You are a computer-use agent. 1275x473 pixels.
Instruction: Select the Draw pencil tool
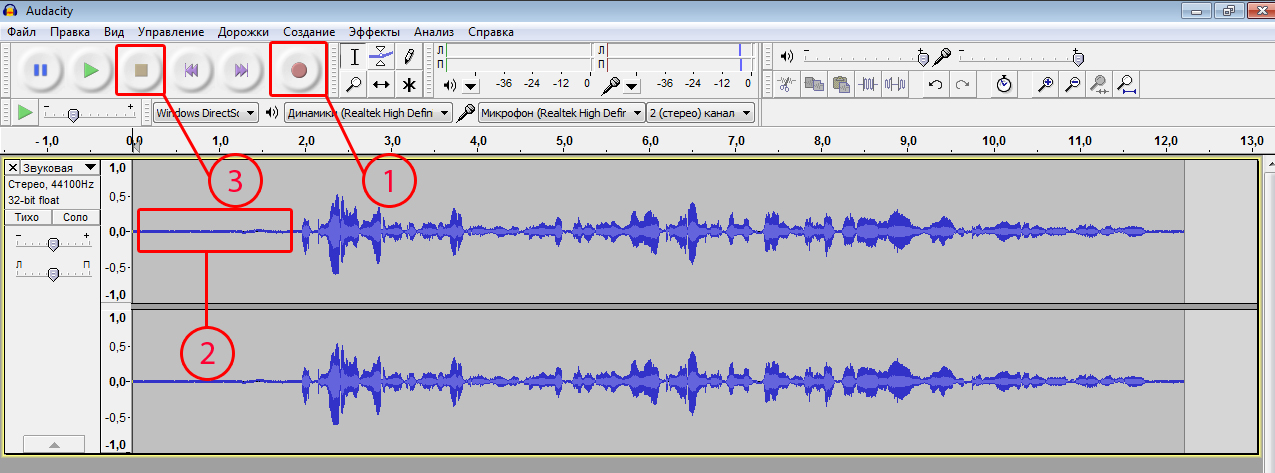tap(409, 56)
